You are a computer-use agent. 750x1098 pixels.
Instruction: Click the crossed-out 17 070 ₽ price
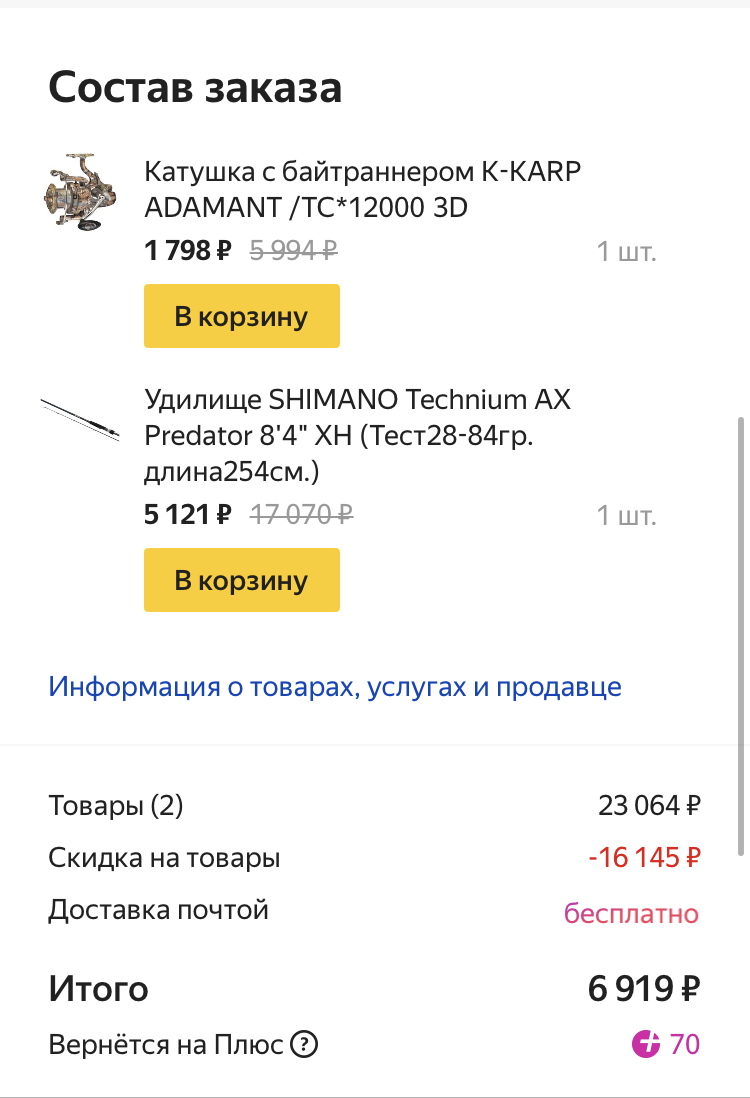301,515
